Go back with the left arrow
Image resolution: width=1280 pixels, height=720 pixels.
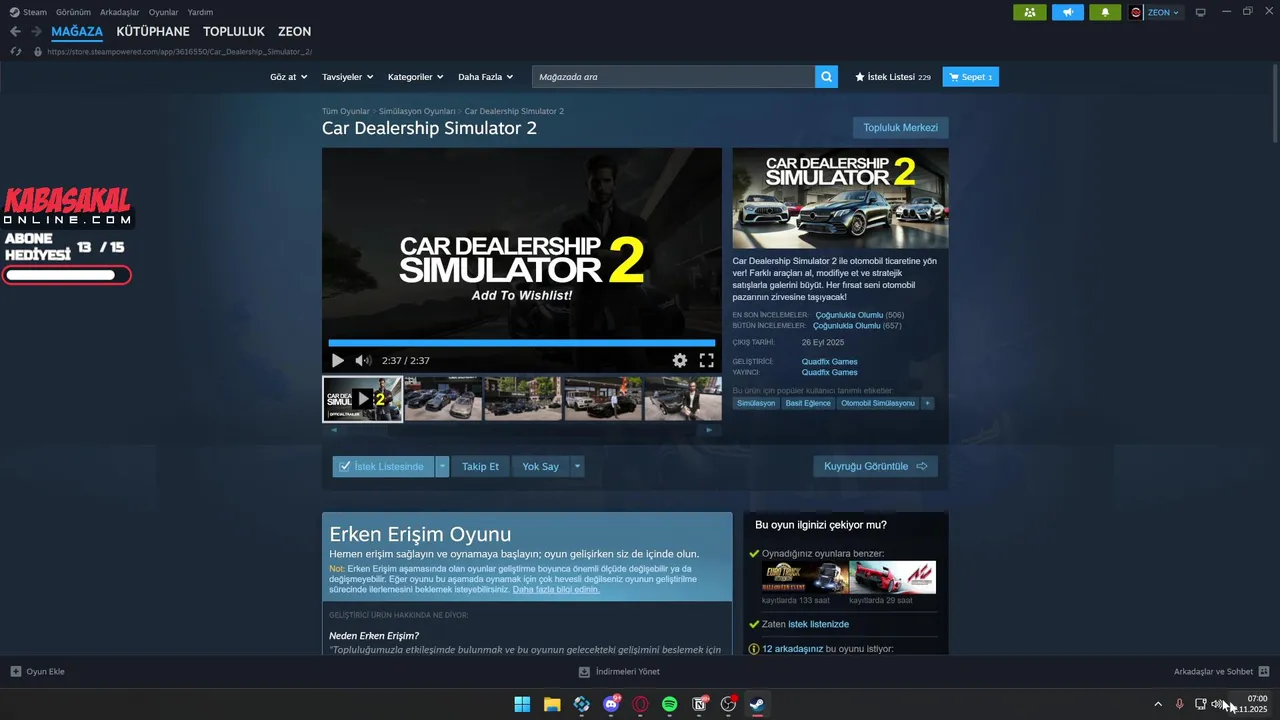15,32
